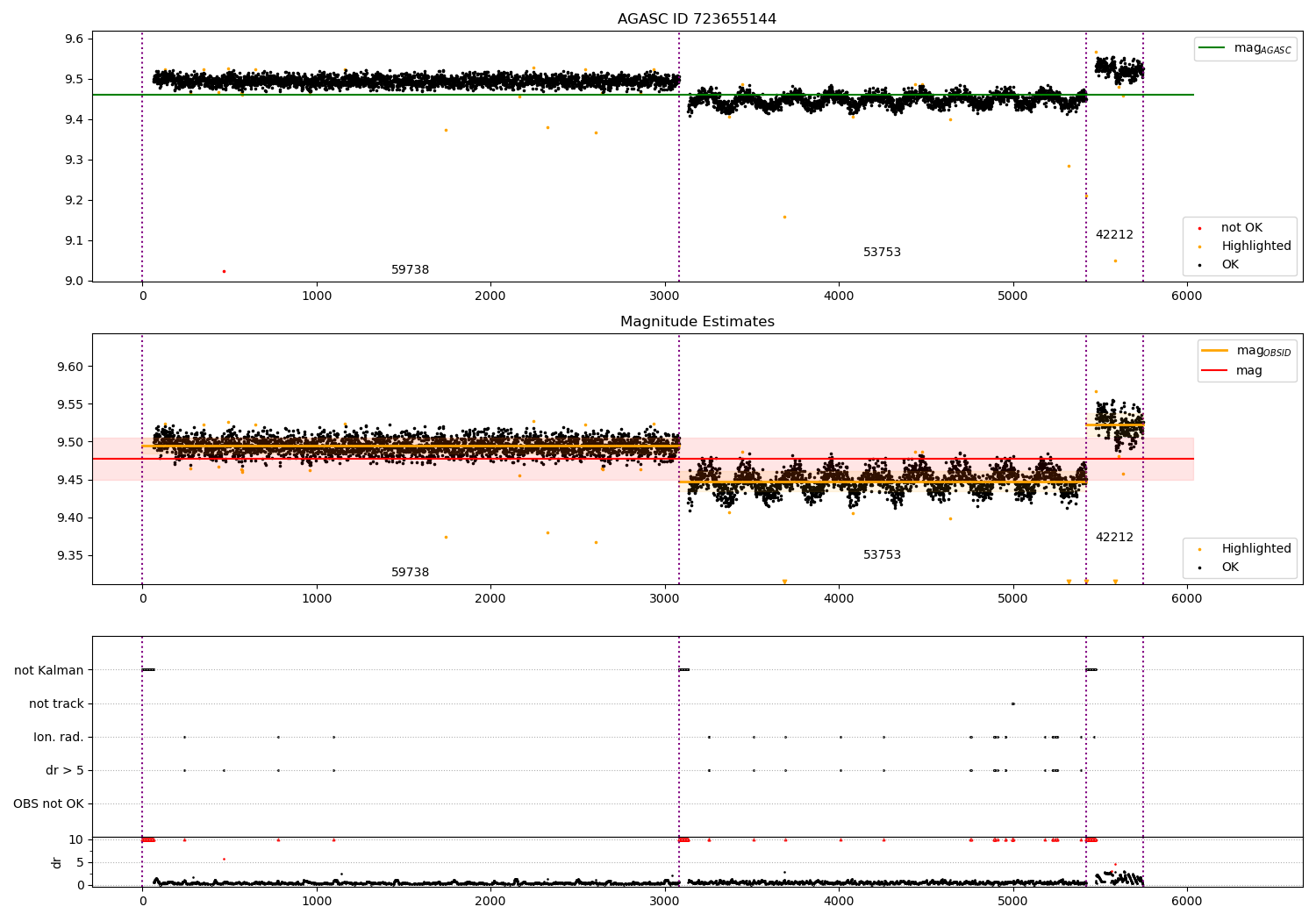Select 'OK' in Magnitude Estimates legend
The height and width of the screenshot is (921, 1316).
click(1230, 568)
